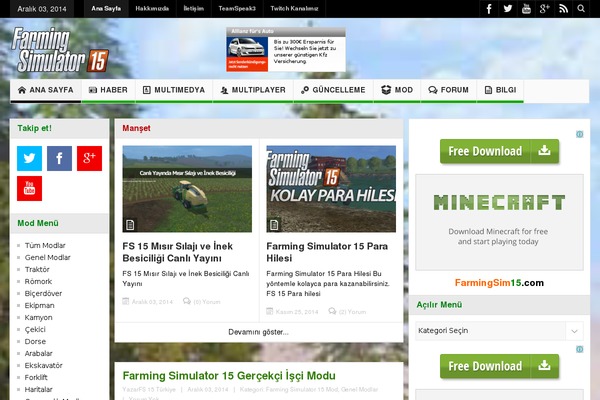The width and height of the screenshot is (600, 400).
Task: Open Twitch Kanalımız link
Action: (x=294, y=8)
